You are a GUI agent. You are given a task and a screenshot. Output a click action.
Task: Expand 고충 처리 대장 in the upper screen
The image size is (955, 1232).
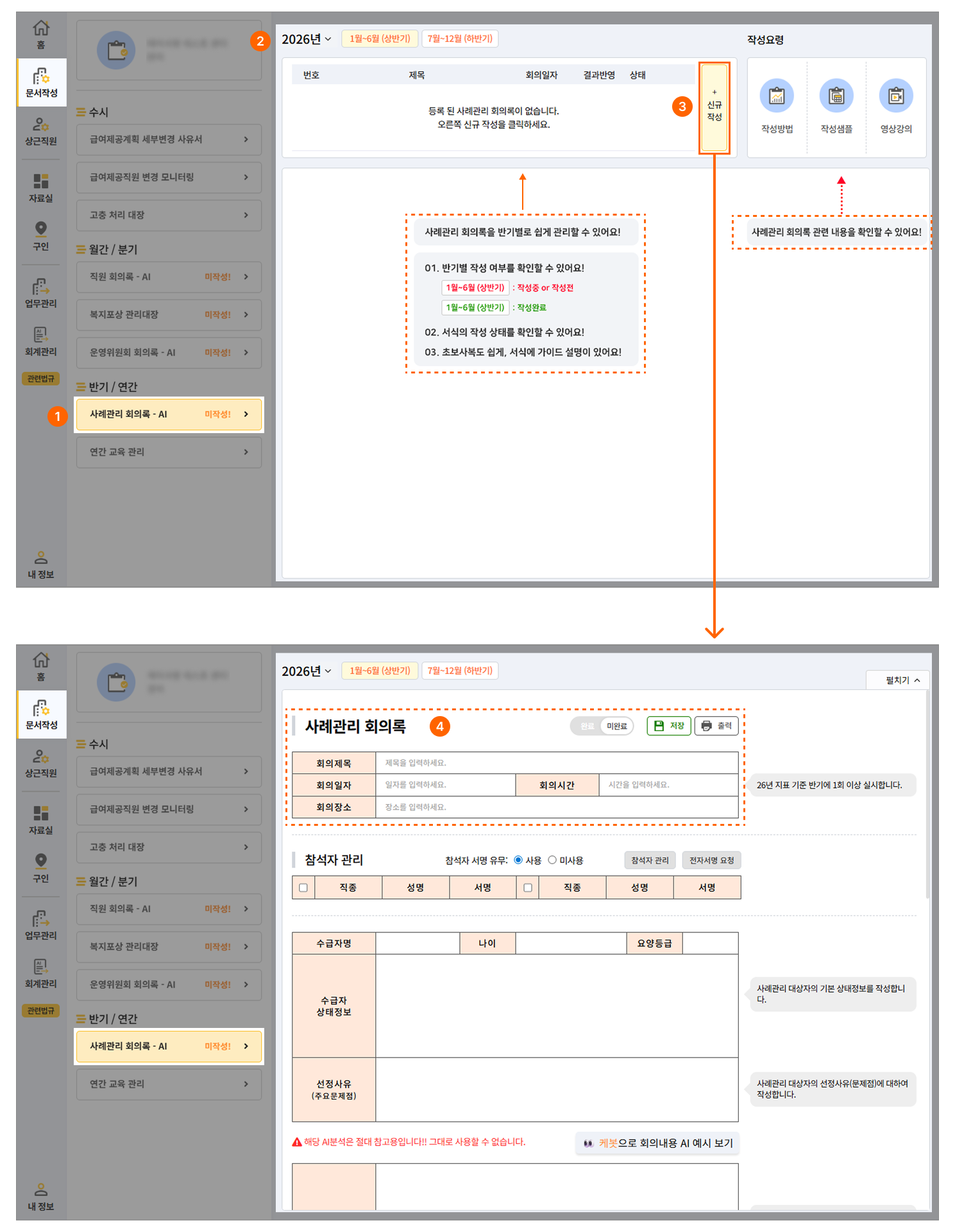pos(169,215)
